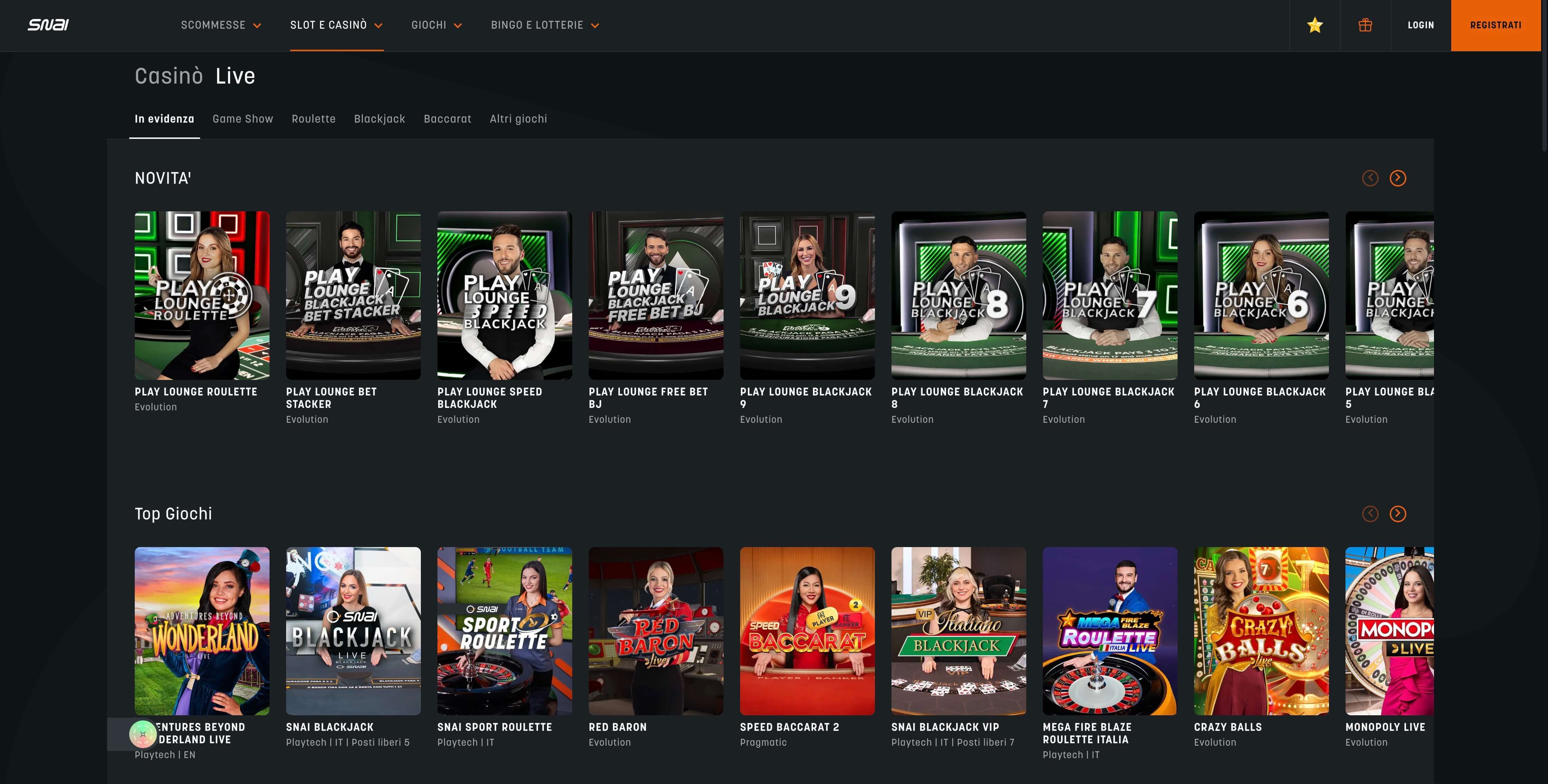
Task: Click the SNAI logo
Action: click(48, 25)
